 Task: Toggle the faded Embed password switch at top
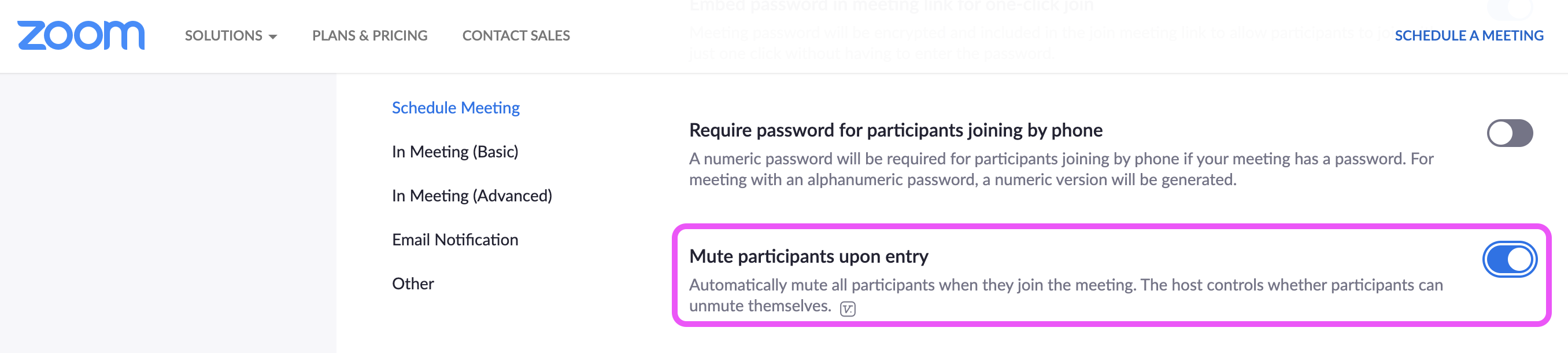(x=1509, y=7)
